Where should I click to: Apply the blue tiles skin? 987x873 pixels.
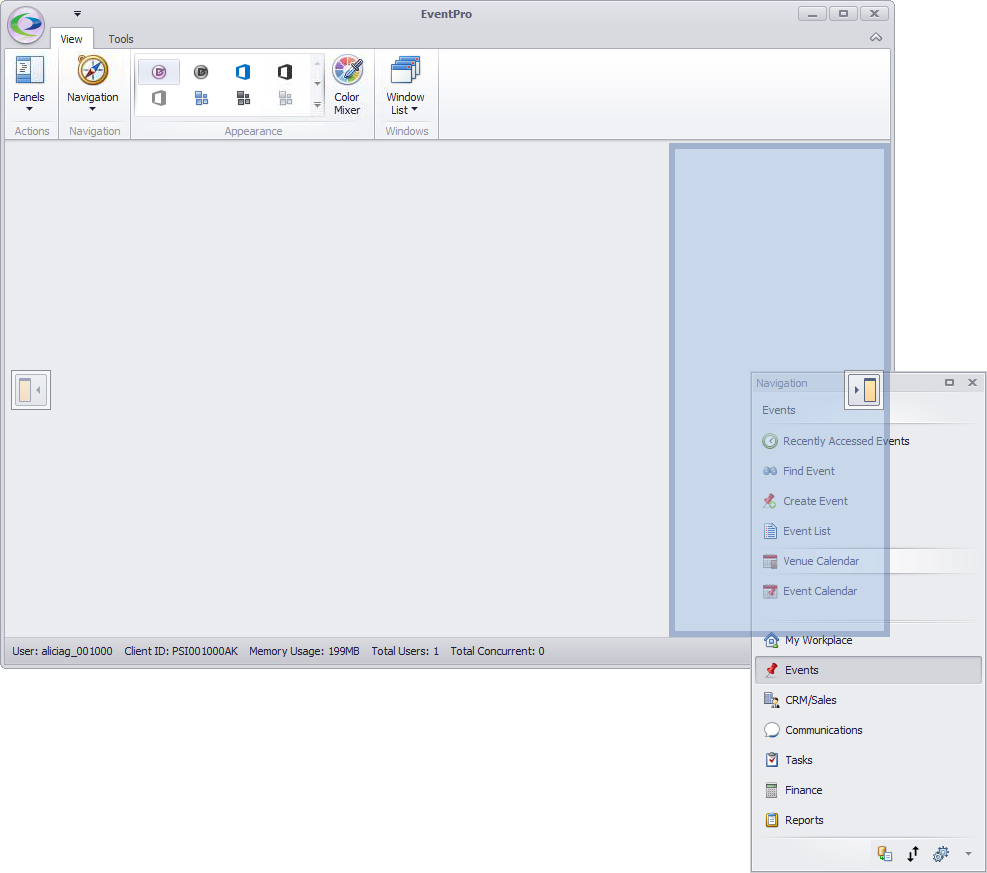point(201,98)
